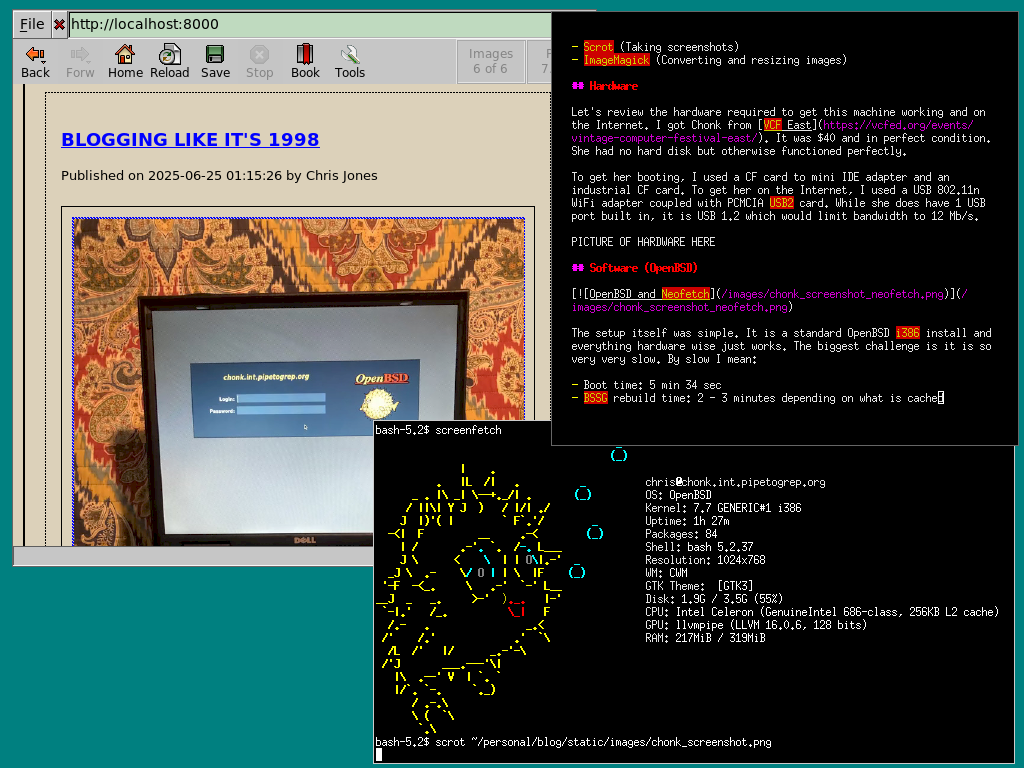Screen dimensions: 1024x768
Task: Click the ImageMagick word in the editor
Action: click(x=616, y=60)
